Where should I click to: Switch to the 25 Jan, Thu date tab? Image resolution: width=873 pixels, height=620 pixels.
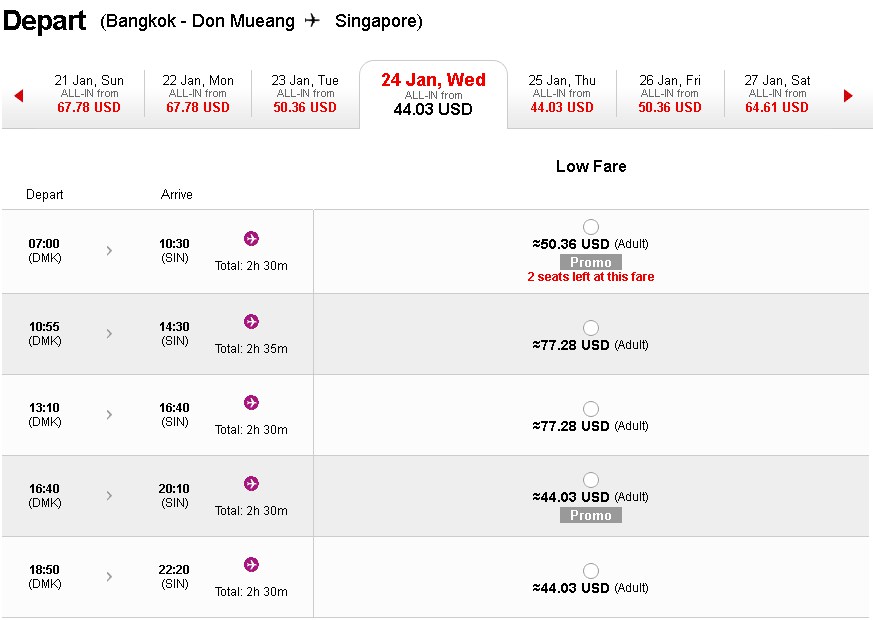tap(562, 94)
